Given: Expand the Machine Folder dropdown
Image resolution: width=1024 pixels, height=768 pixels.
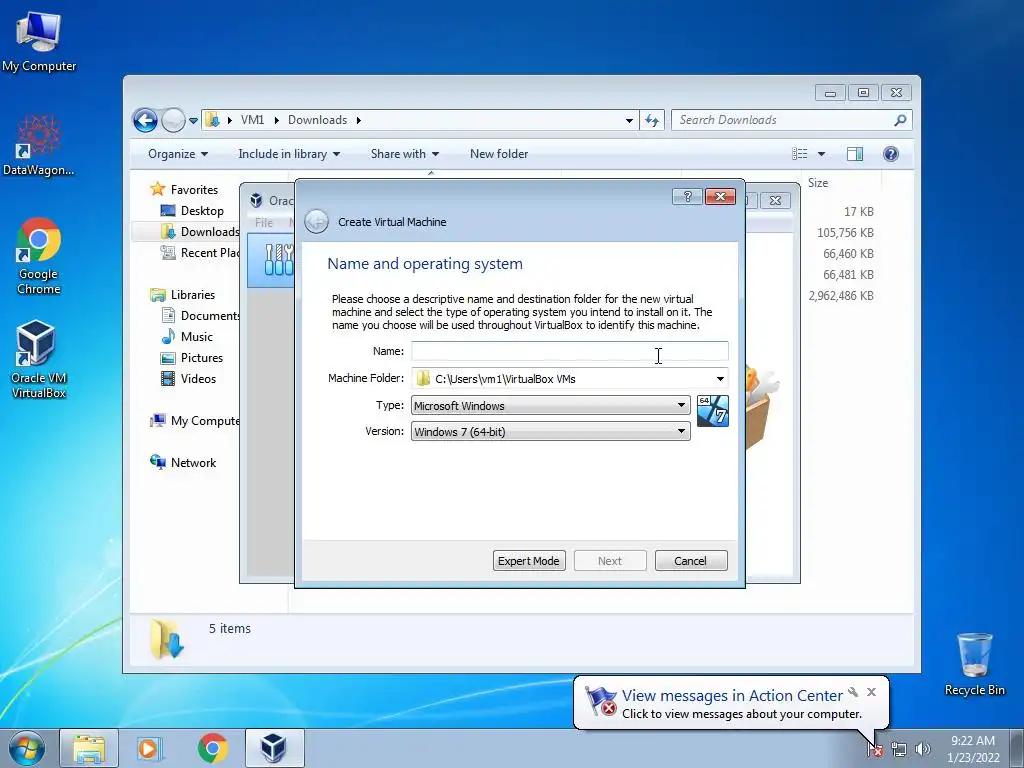Looking at the screenshot, I should pyautogui.click(x=720, y=379).
